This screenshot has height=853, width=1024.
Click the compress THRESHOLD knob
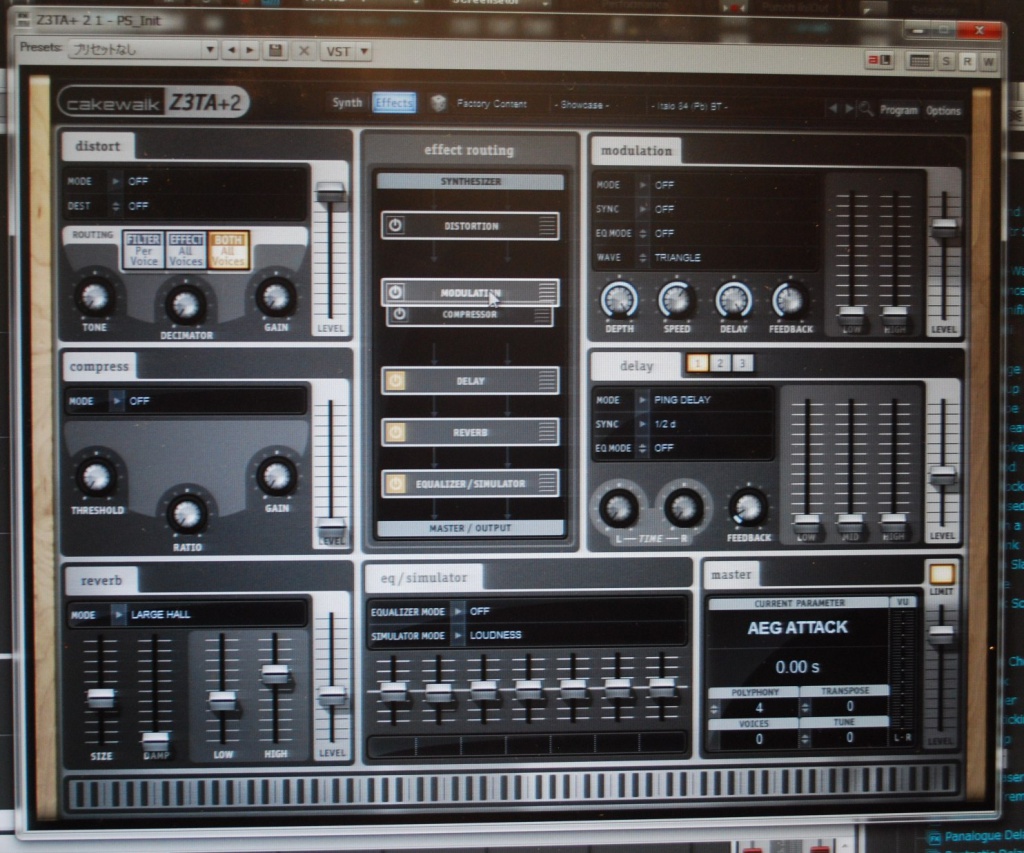97,476
